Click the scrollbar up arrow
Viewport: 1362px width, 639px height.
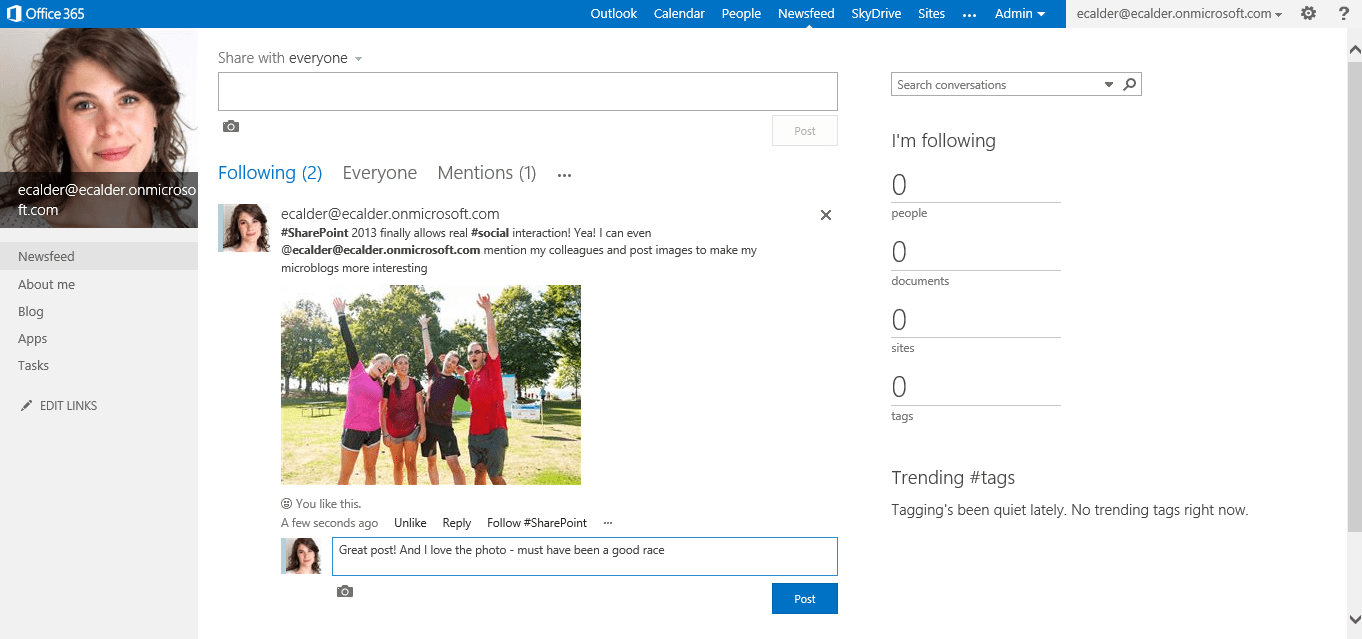pos(1355,49)
